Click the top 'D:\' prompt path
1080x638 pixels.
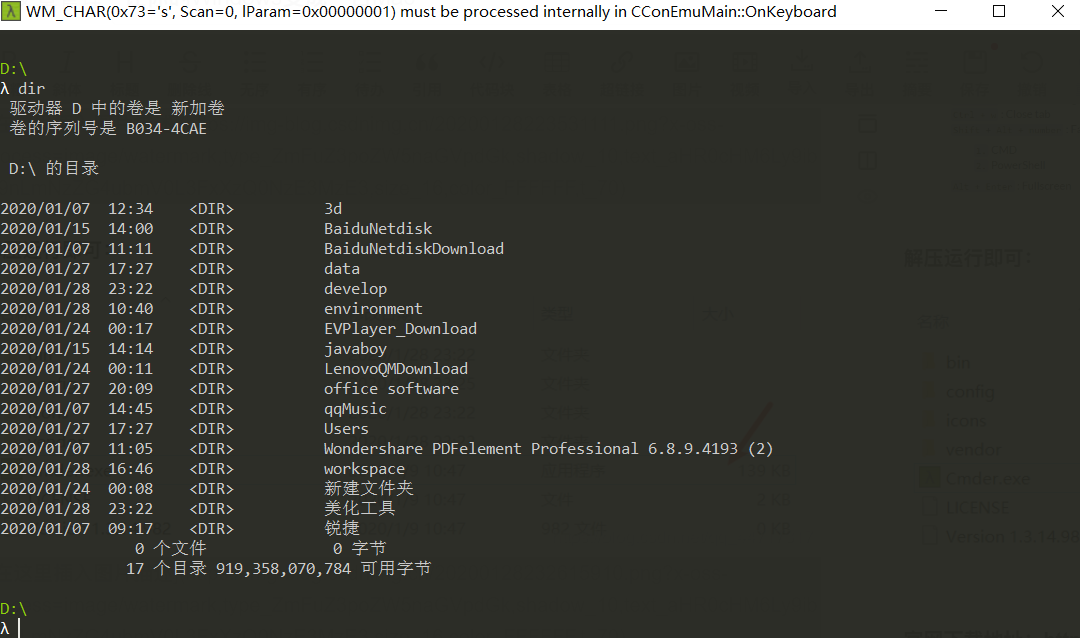pos(13,68)
